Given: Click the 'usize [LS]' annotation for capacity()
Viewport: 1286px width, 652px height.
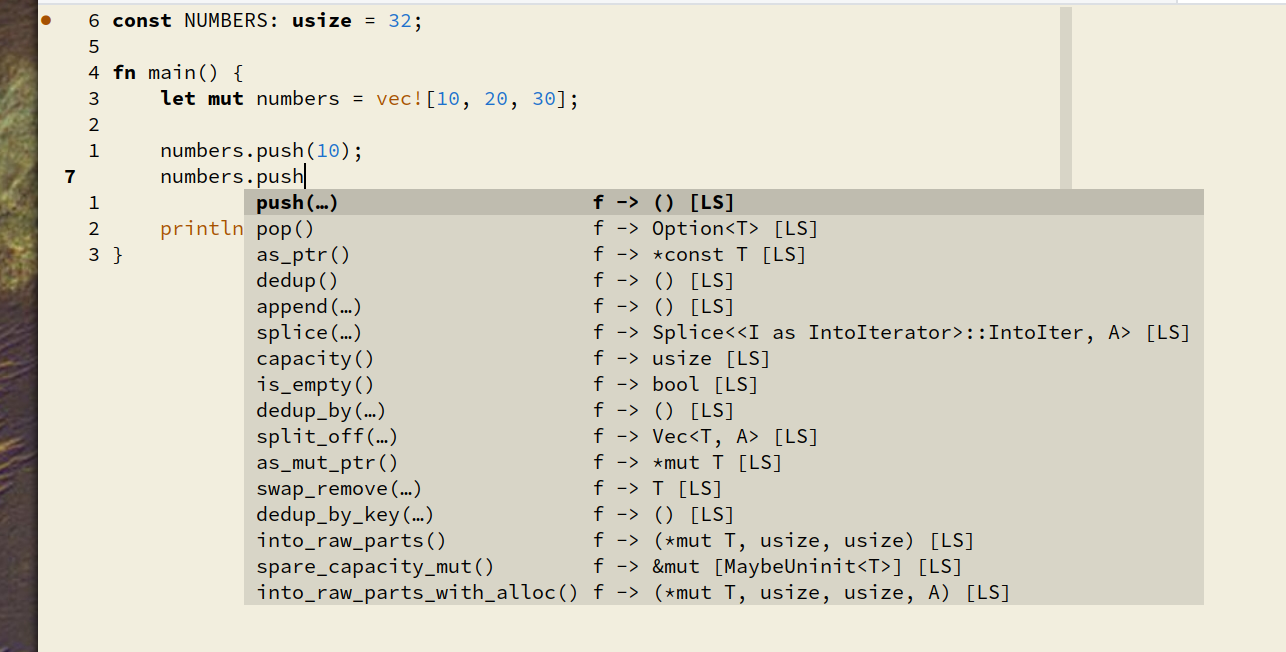Looking at the screenshot, I should (x=711, y=359).
